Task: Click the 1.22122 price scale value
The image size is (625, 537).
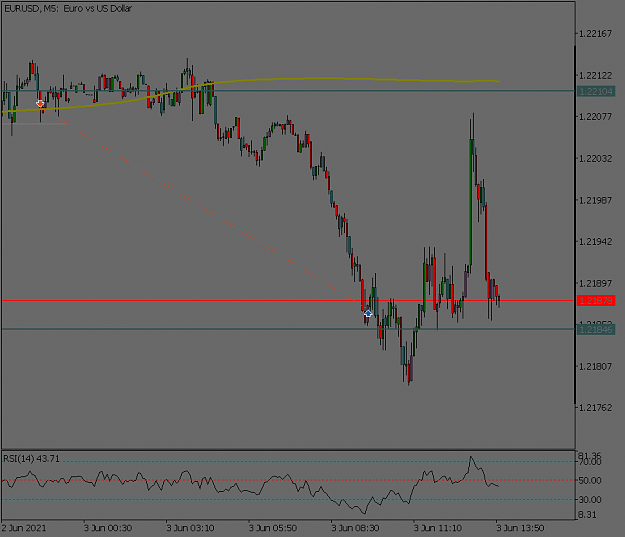Action: (x=595, y=75)
